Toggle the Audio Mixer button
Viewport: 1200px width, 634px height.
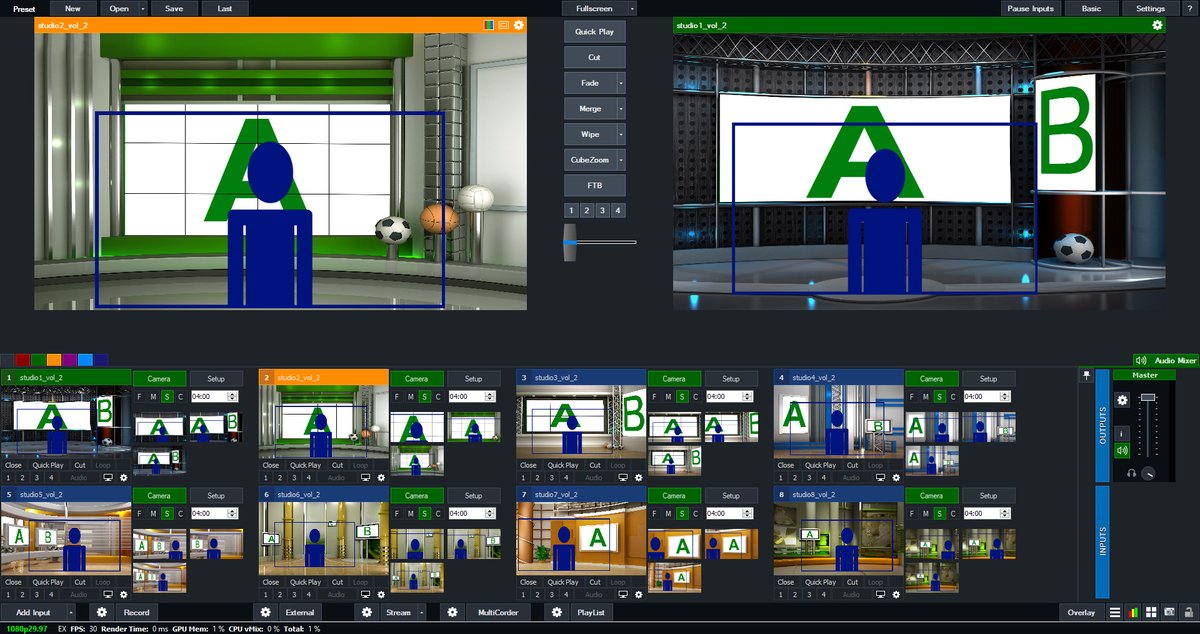coord(1166,360)
